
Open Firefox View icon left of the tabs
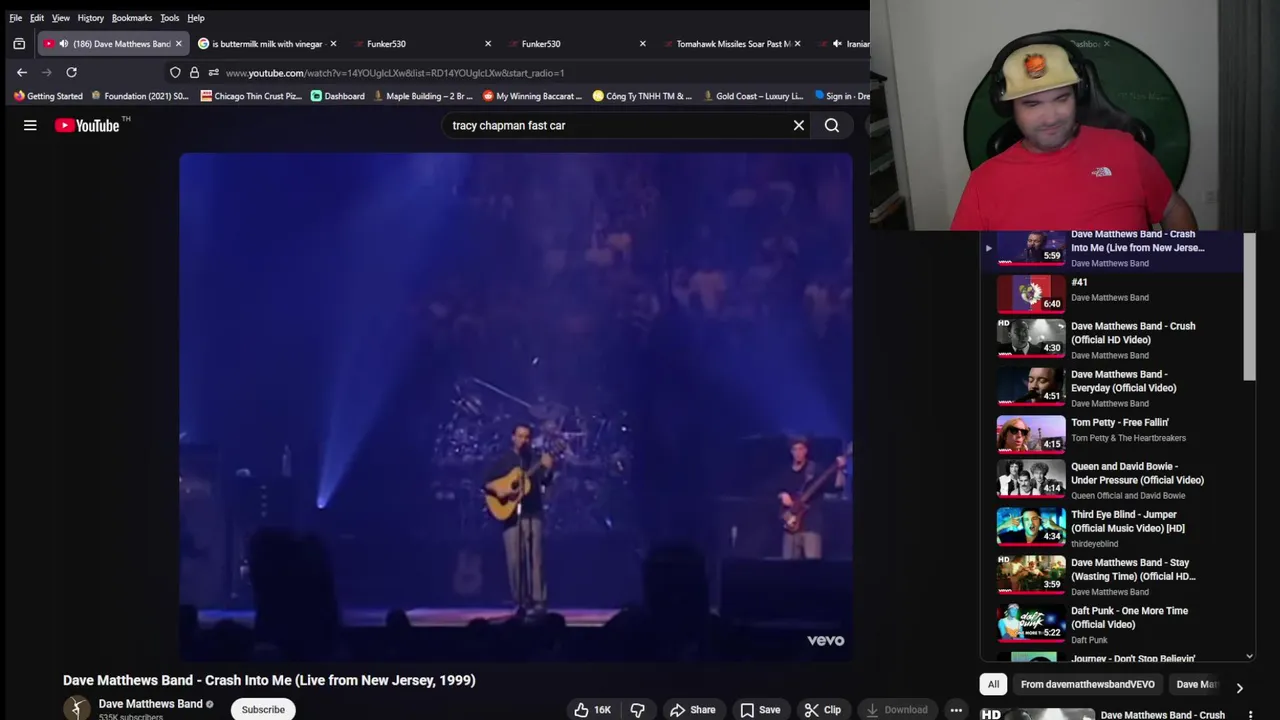point(18,44)
